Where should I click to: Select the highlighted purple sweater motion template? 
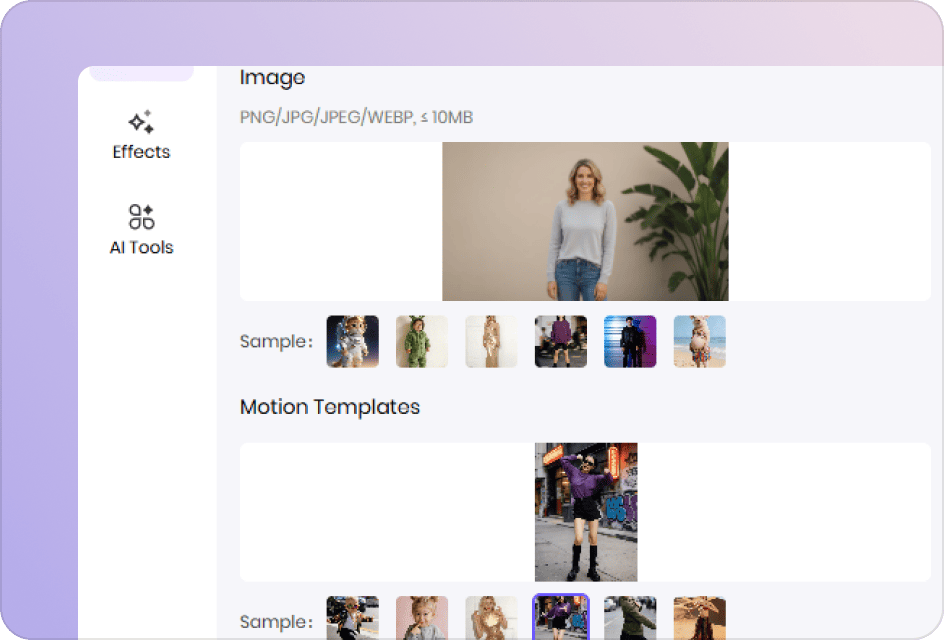click(x=560, y=618)
